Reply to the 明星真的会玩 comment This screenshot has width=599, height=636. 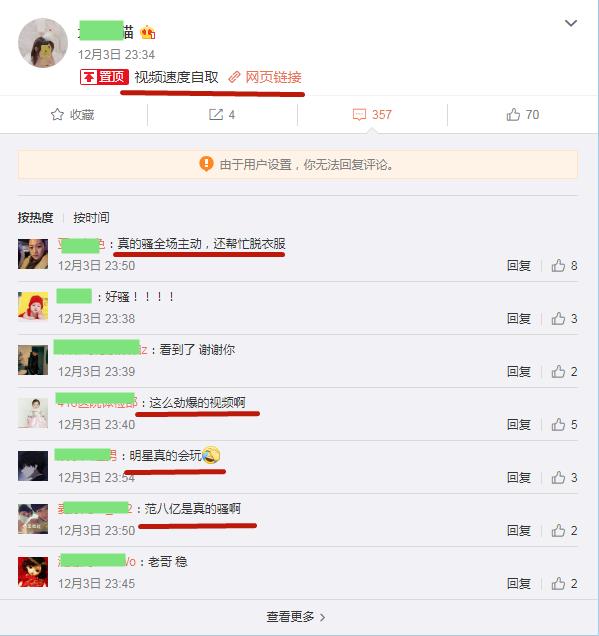(519, 478)
